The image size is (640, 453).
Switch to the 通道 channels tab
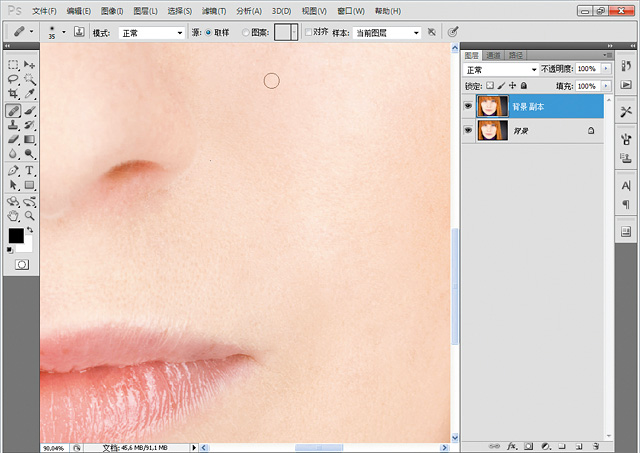pos(493,55)
